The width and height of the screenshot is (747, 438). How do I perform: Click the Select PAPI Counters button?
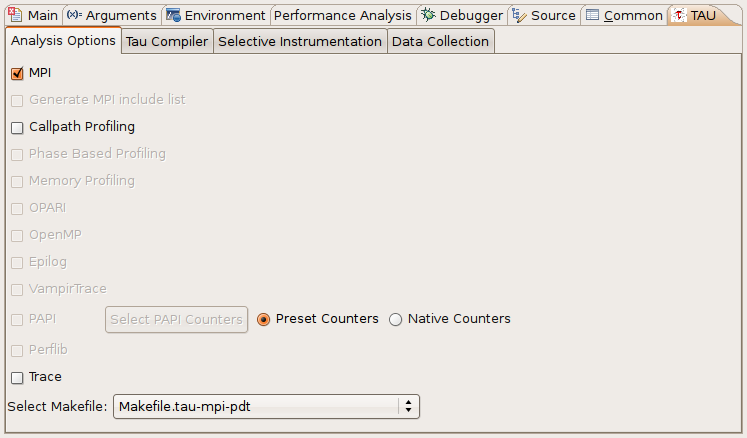pos(177,319)
